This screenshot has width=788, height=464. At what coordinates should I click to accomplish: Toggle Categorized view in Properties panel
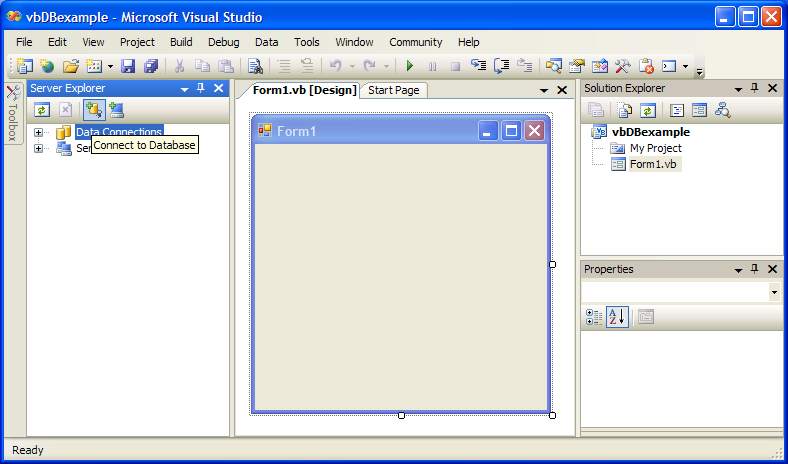pos(593,317)
